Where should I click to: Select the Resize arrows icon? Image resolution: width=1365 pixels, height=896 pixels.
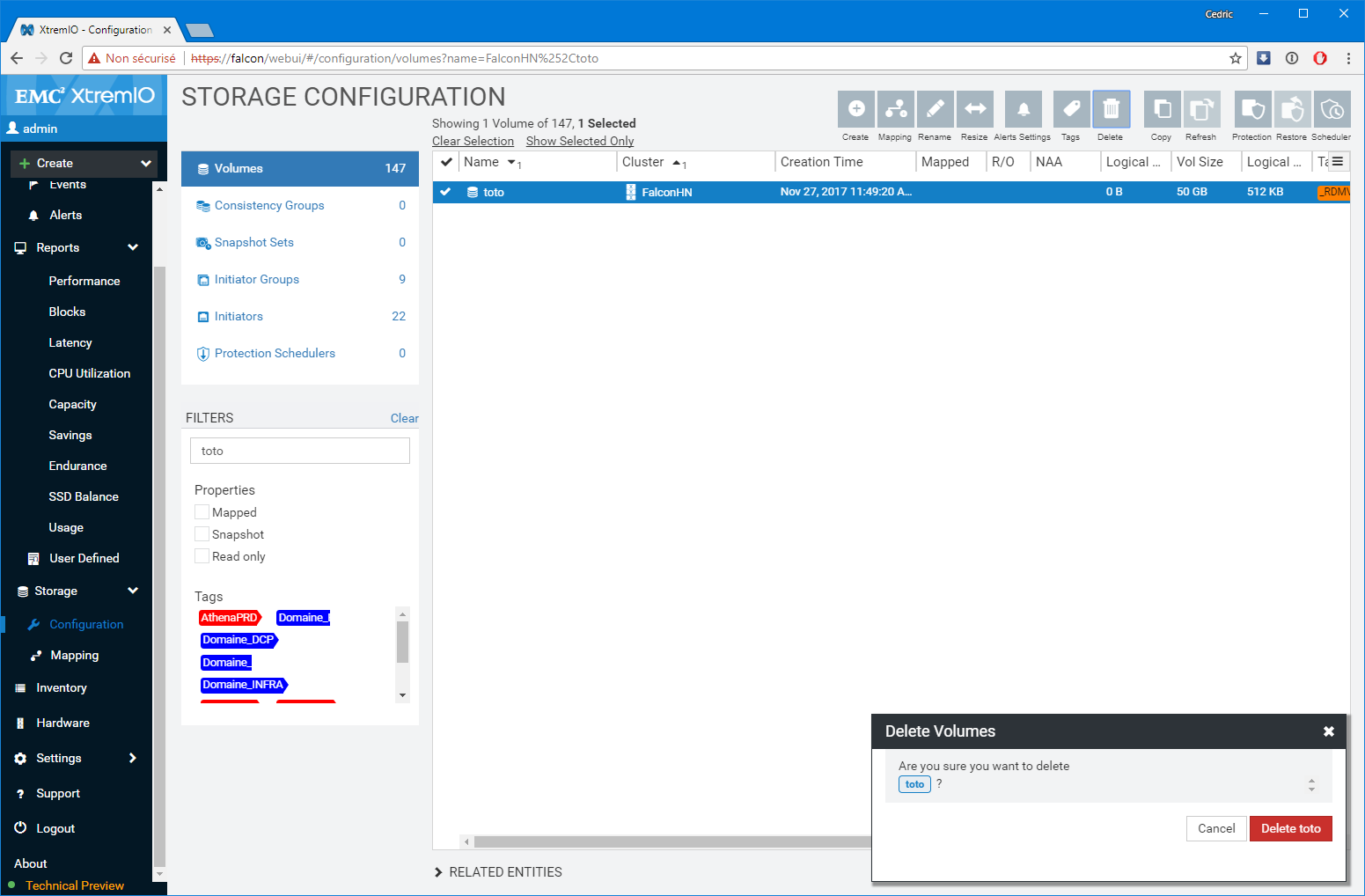pos(974,109)
